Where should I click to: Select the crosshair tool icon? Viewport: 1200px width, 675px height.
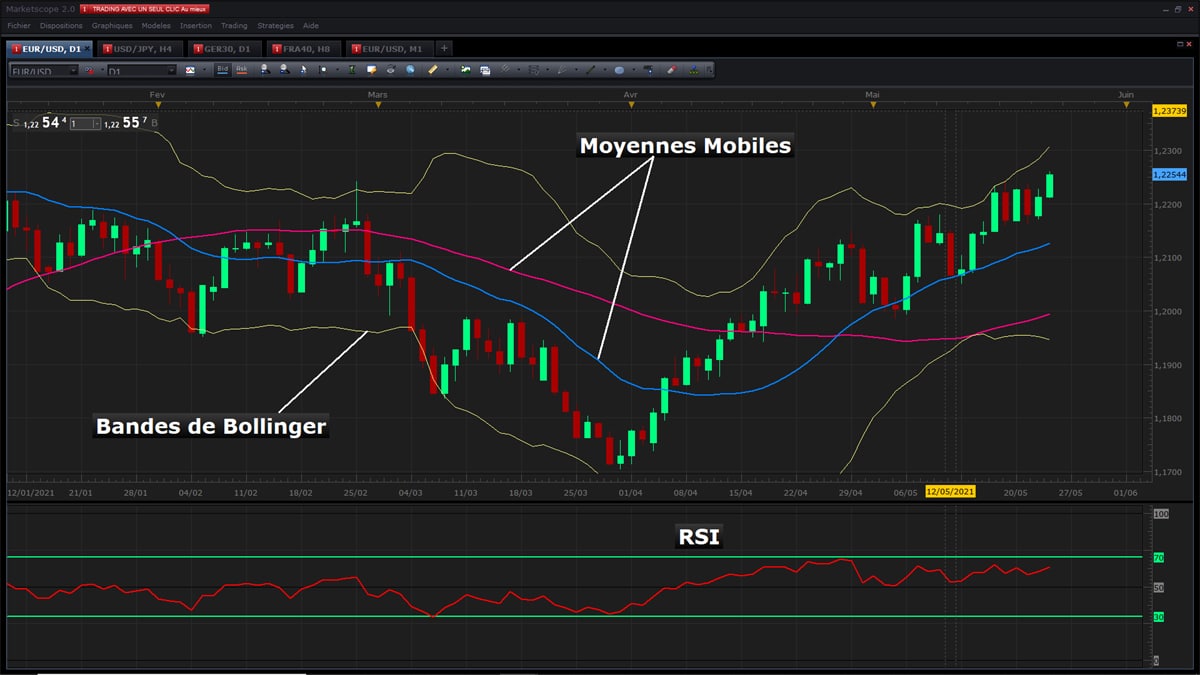(322, 70)
